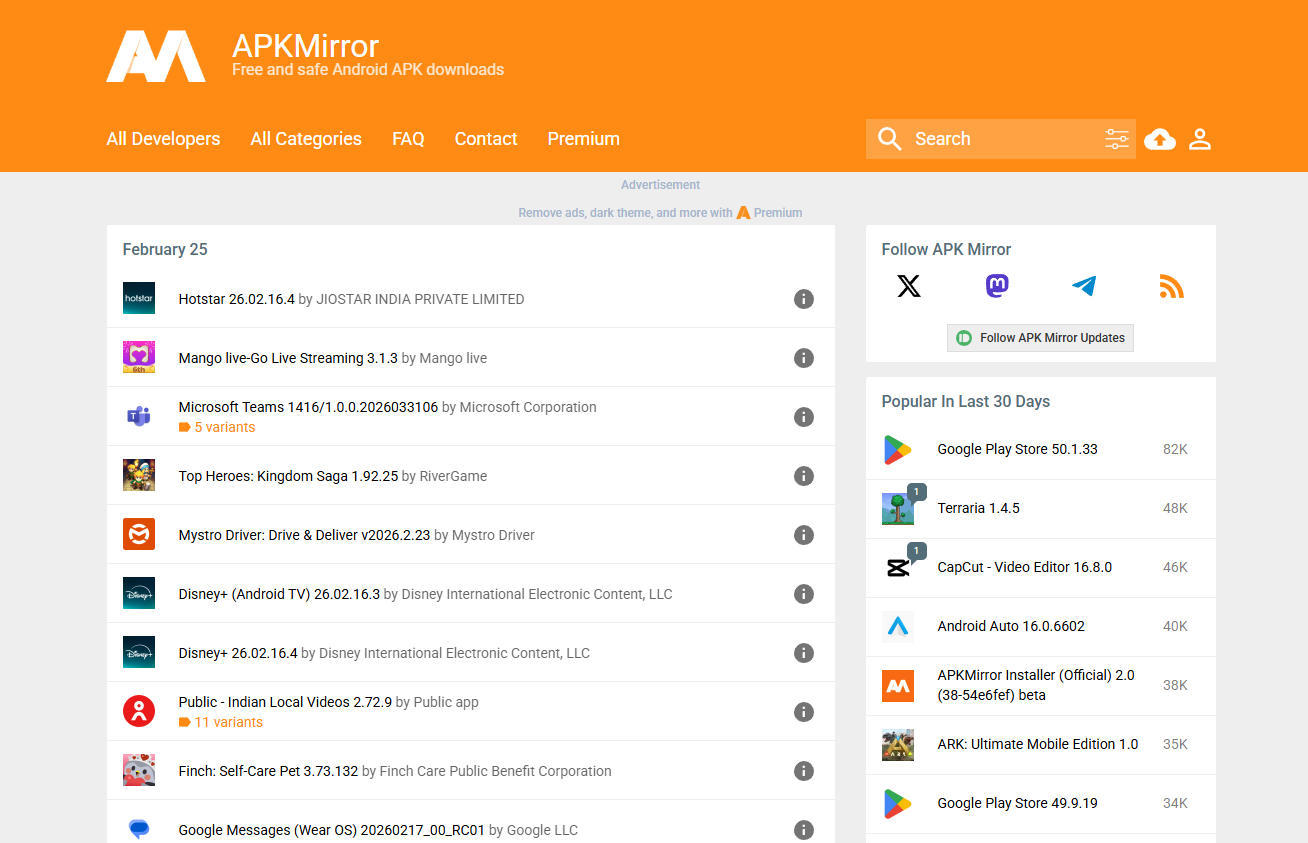This screenshot has width=1308, height=843.
Task: Open APK Mirror's X profile icon
Action: coord(908,287)
